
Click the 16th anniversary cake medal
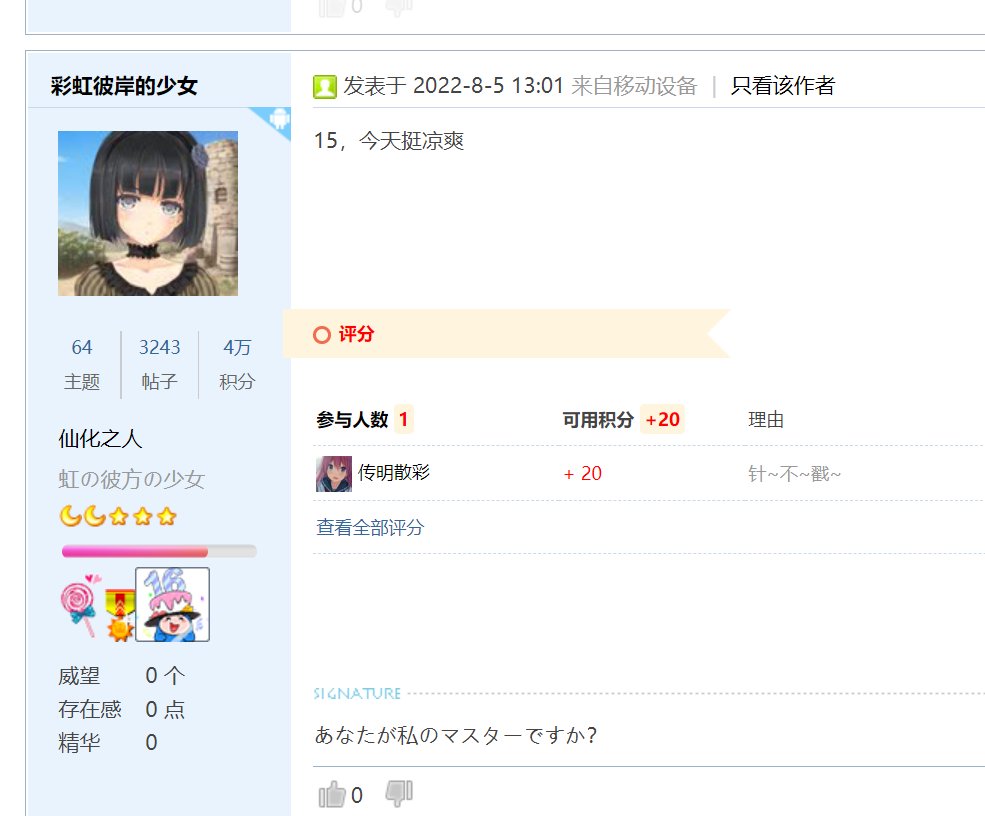pos(173,604)
